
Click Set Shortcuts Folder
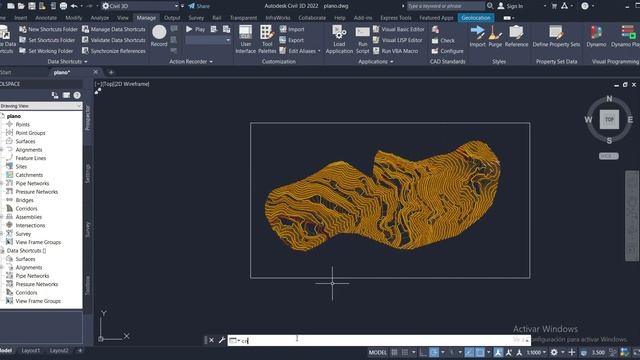[x=47, y=40]
